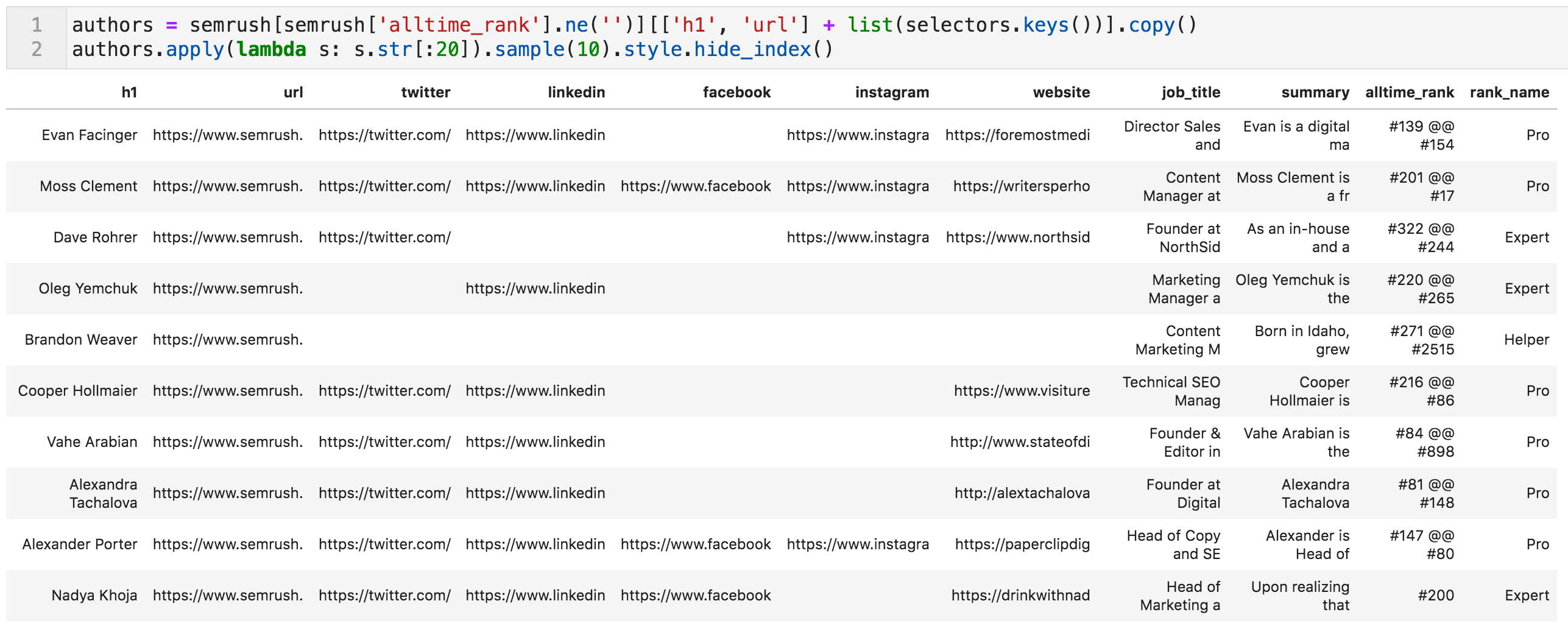Click Brandon Weaver's semrush URL

tap(228, 340)
